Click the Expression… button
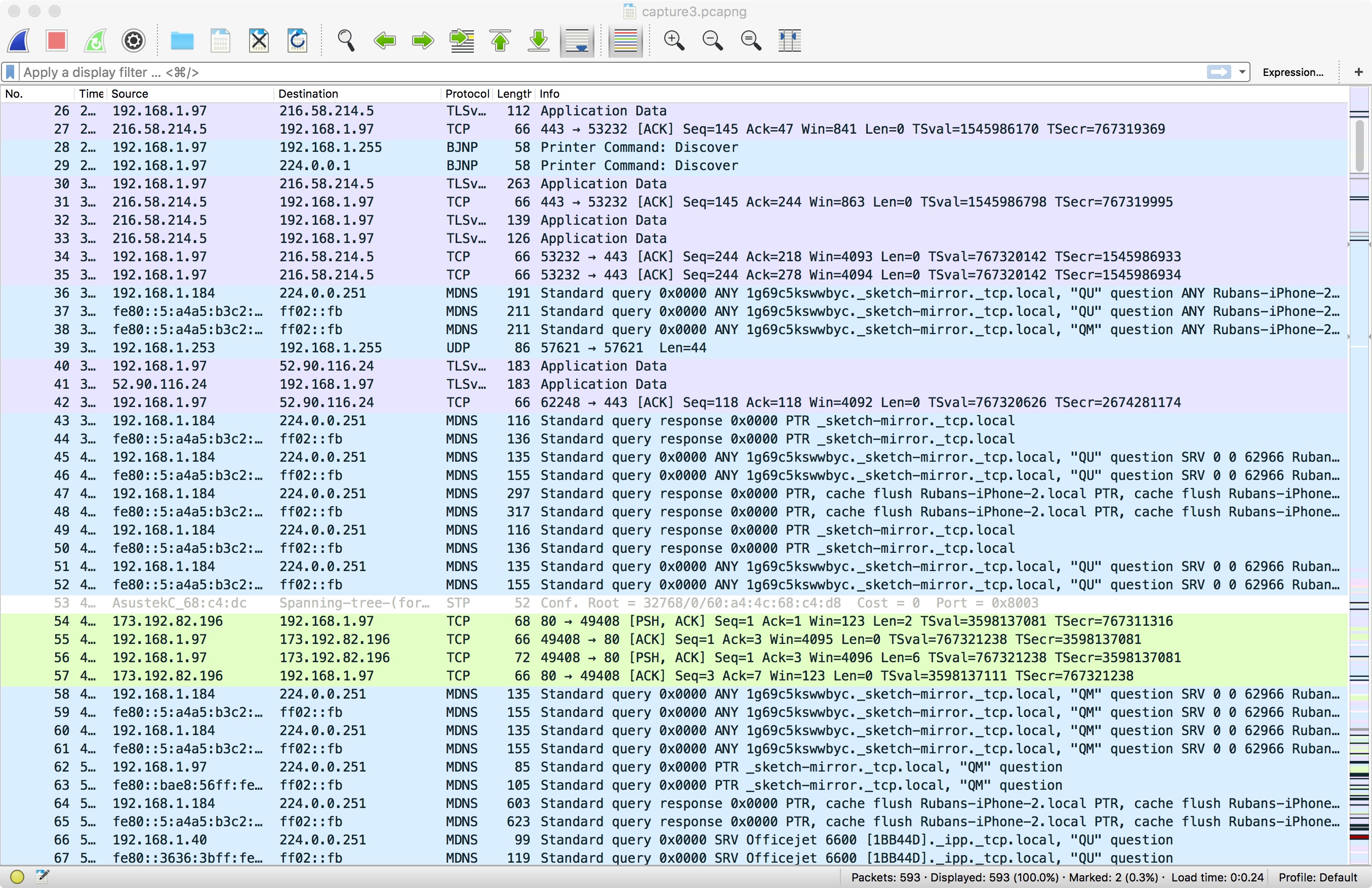The image size is (1372, 888). (x=1293, y=72)
